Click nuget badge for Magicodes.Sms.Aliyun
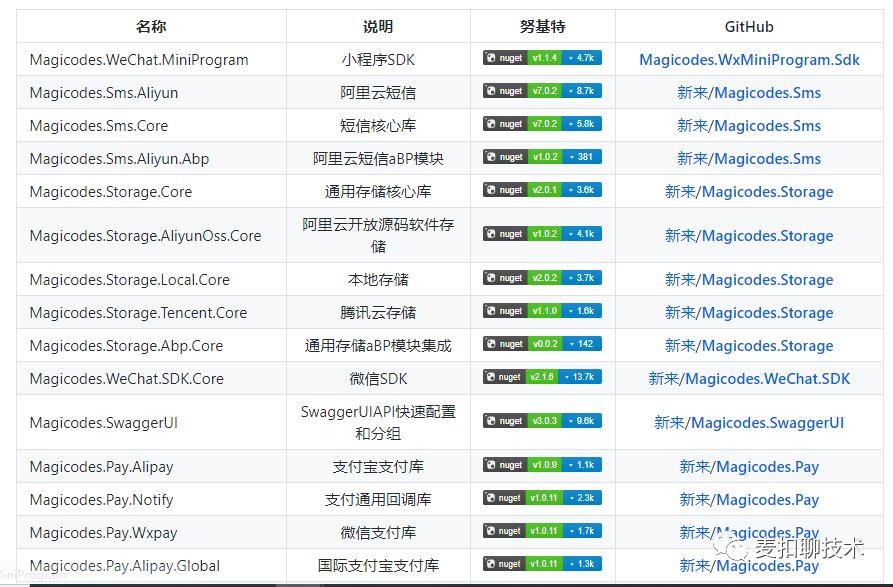The width and height of the screenshot is (893, 587). click(542, 91)
